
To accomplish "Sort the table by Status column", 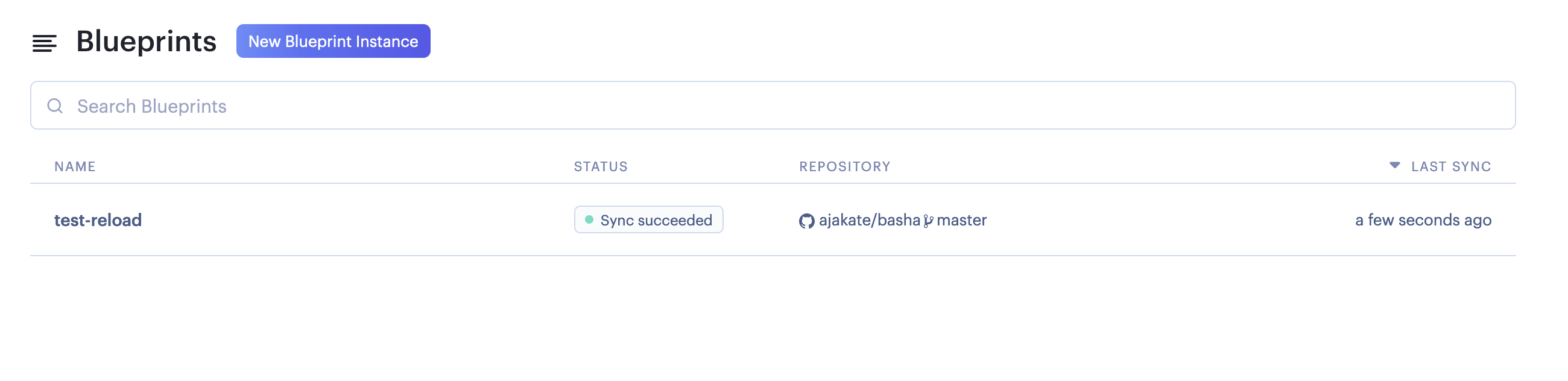I will (600, 167).
